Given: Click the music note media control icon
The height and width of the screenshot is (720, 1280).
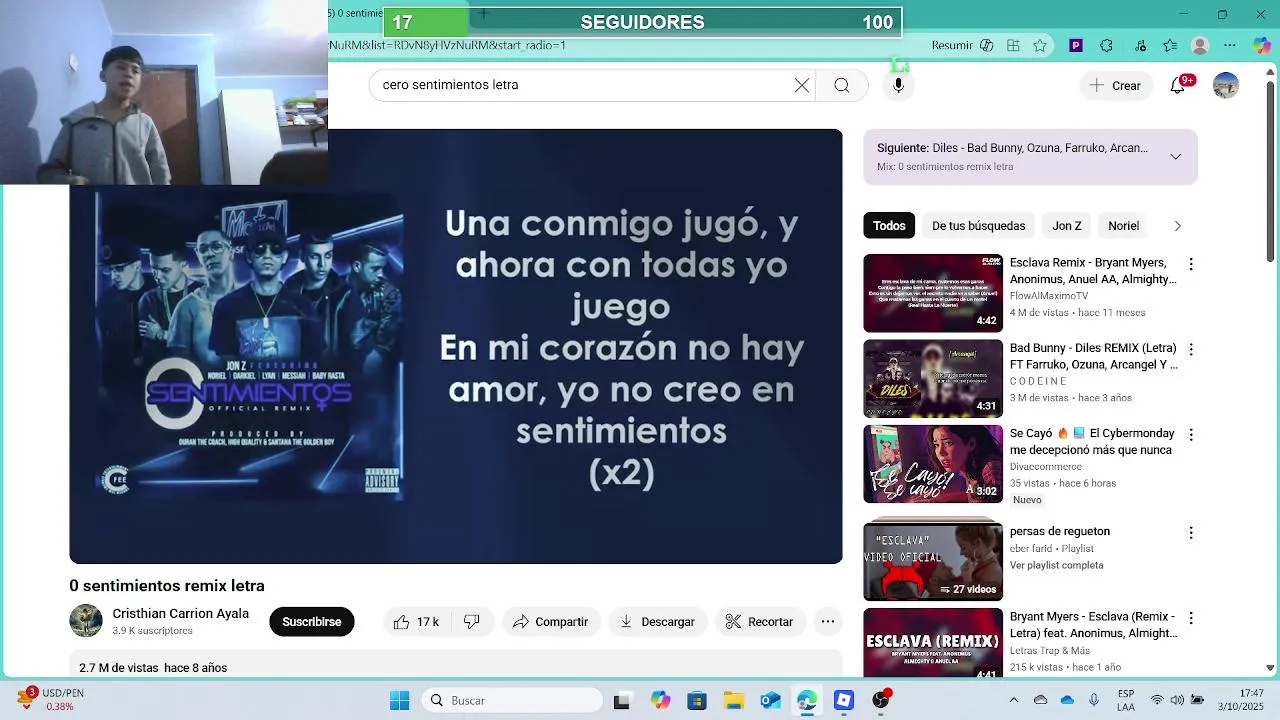Looking at the screenshot, I should (x=1141, y=45).
